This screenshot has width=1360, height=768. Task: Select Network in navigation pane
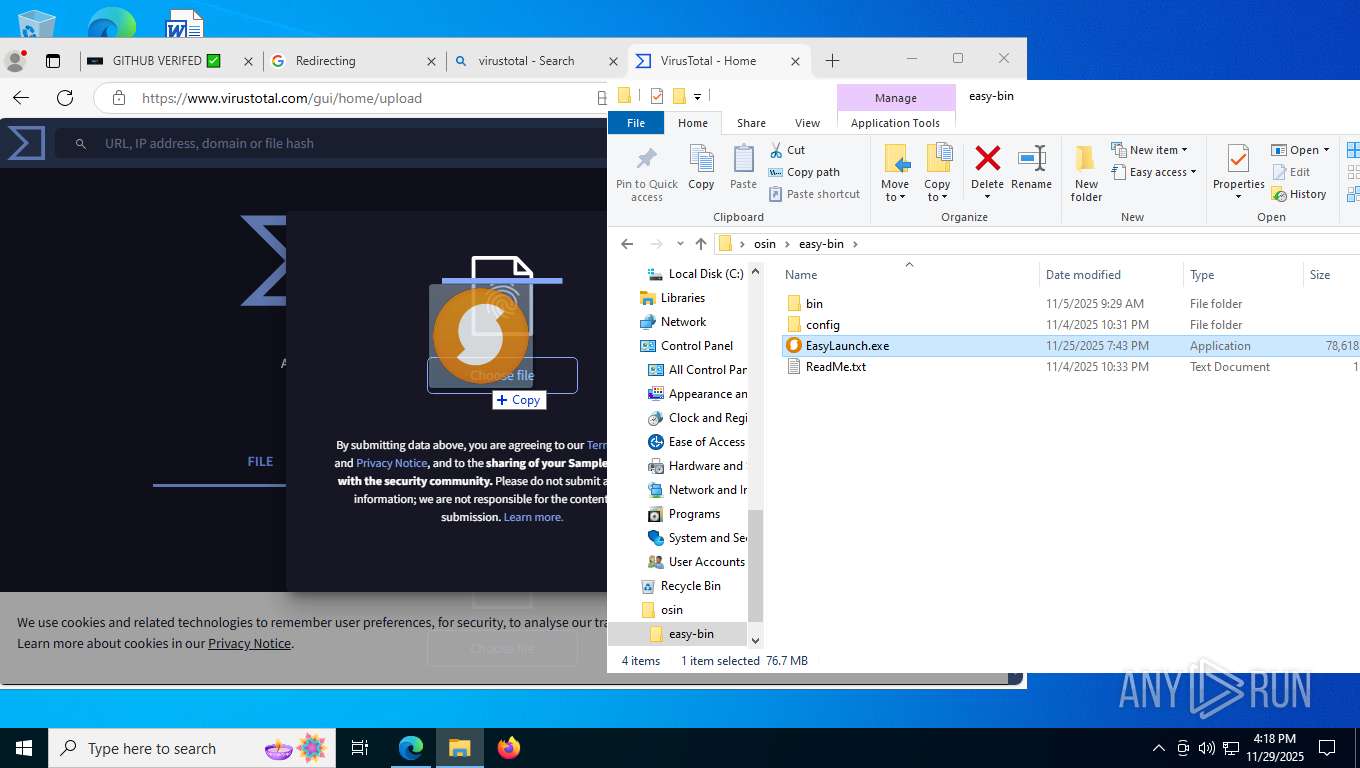[683, 322]
